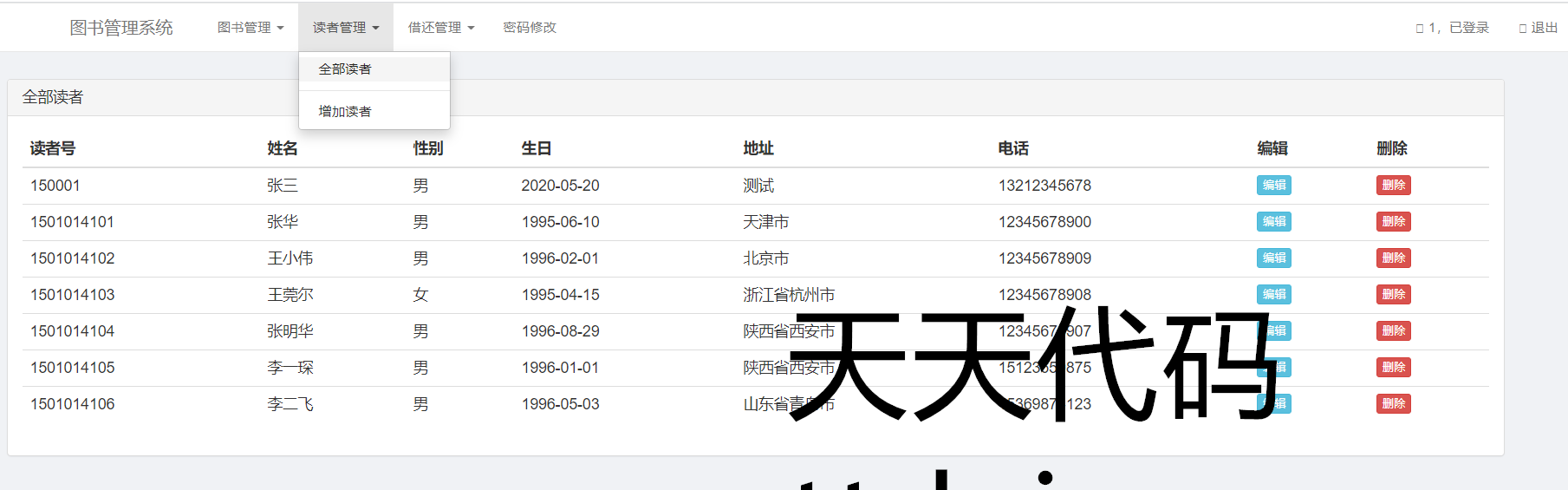
Task: Open the 图书管理 dropdown menu
Action: (x=250, y=28)
